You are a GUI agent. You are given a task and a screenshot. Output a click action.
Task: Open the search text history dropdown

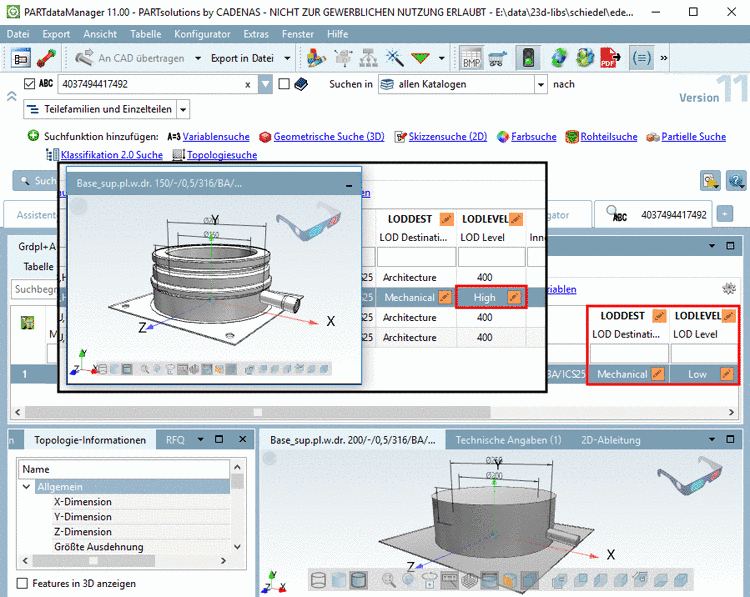click(x=265, y=84)
